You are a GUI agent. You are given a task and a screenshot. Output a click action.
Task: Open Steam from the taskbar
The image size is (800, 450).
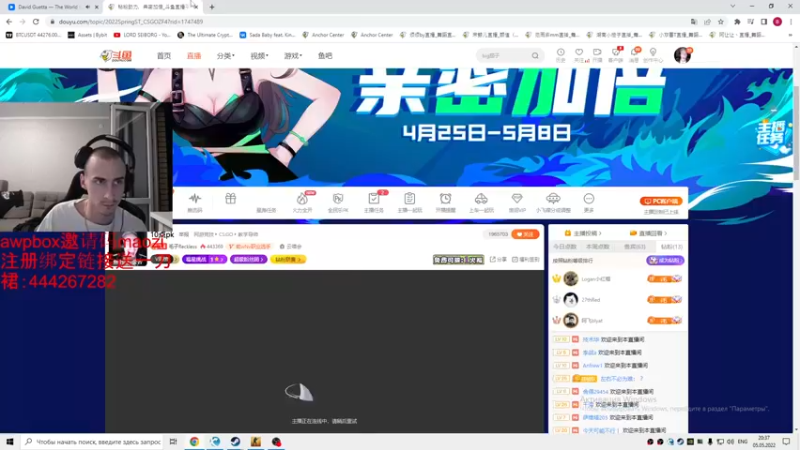(235, 441)
